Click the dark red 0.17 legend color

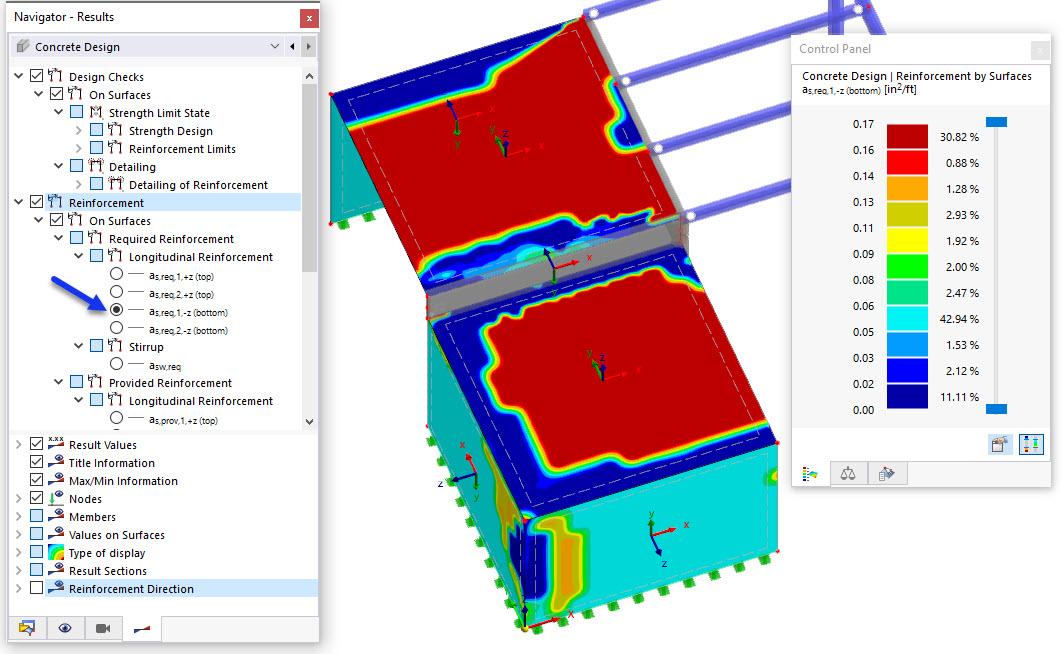[907, 136]
